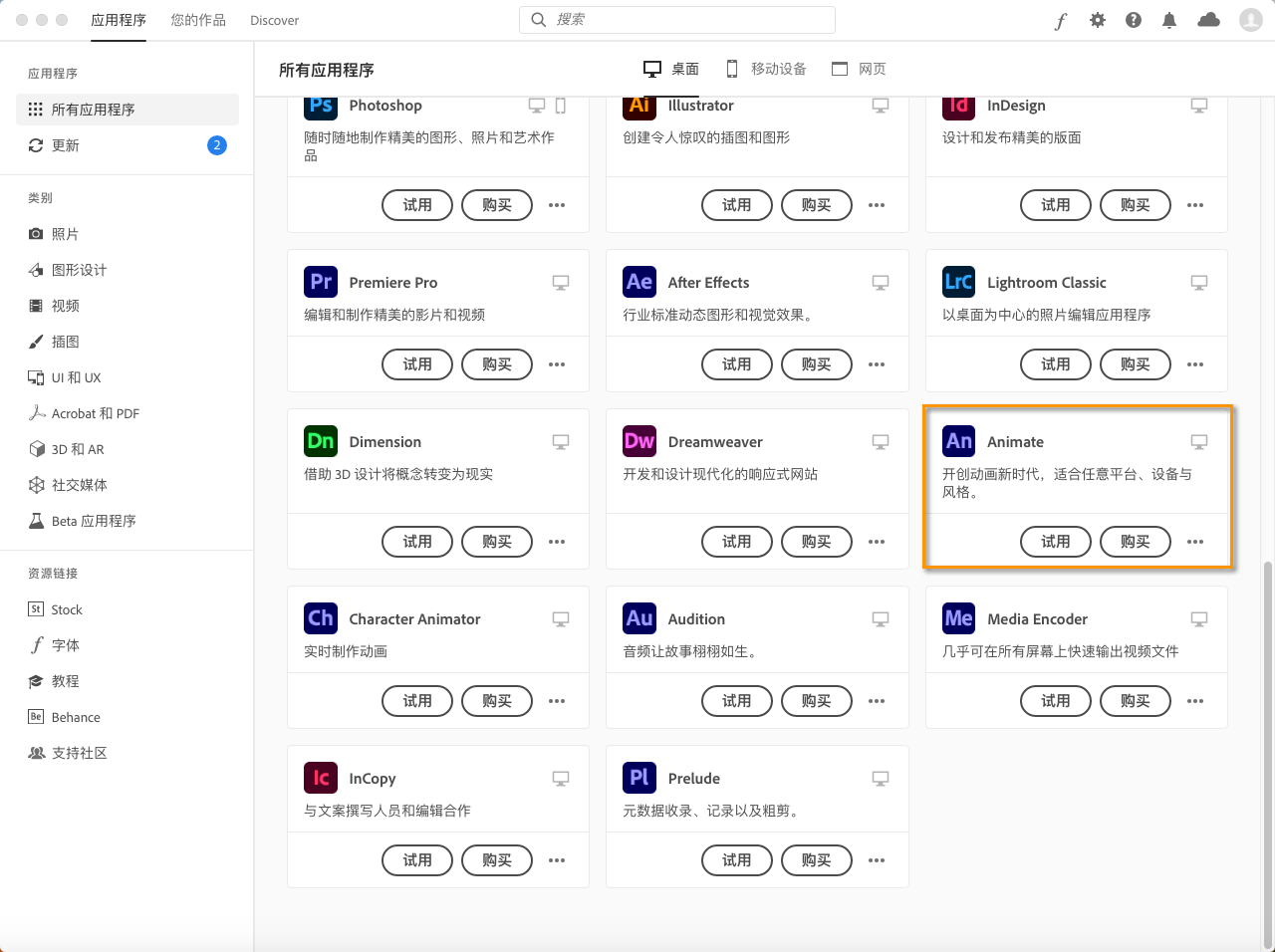Open the fonts icon in top bar
This screenshot has width=1275, height=952.
click(x=1061, y=20)
